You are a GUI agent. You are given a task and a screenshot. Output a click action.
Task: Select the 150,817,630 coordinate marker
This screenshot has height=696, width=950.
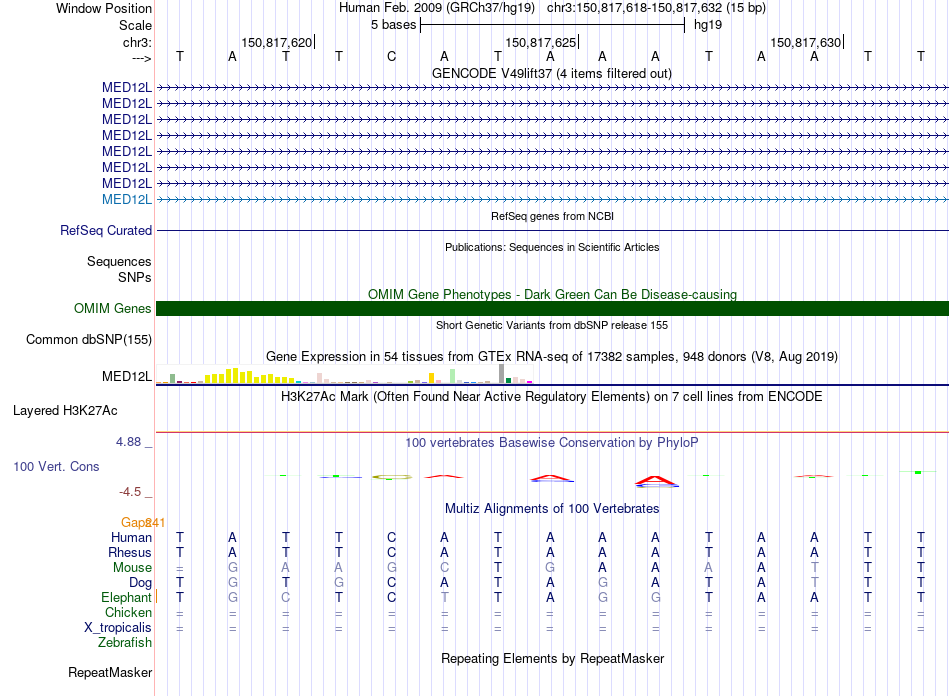point(806,42)
